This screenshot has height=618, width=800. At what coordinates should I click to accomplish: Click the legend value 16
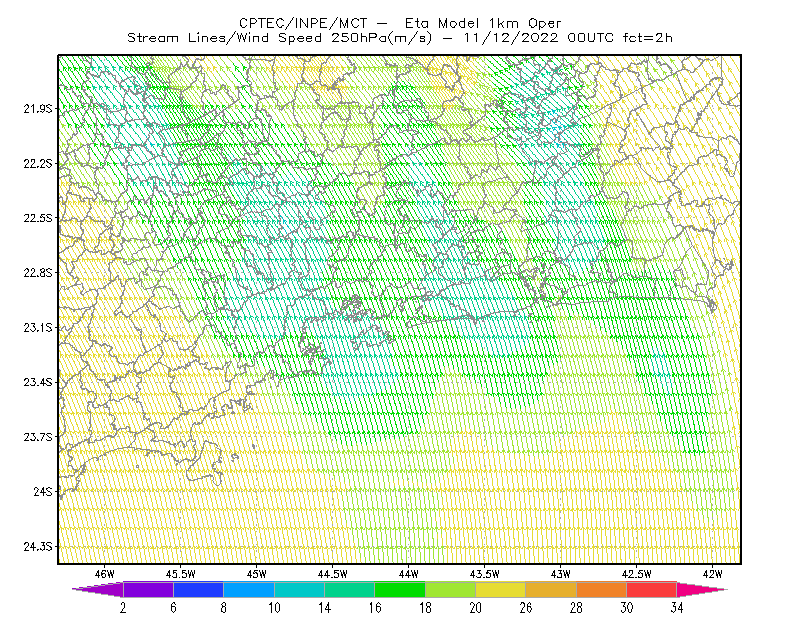coord(375,608)
